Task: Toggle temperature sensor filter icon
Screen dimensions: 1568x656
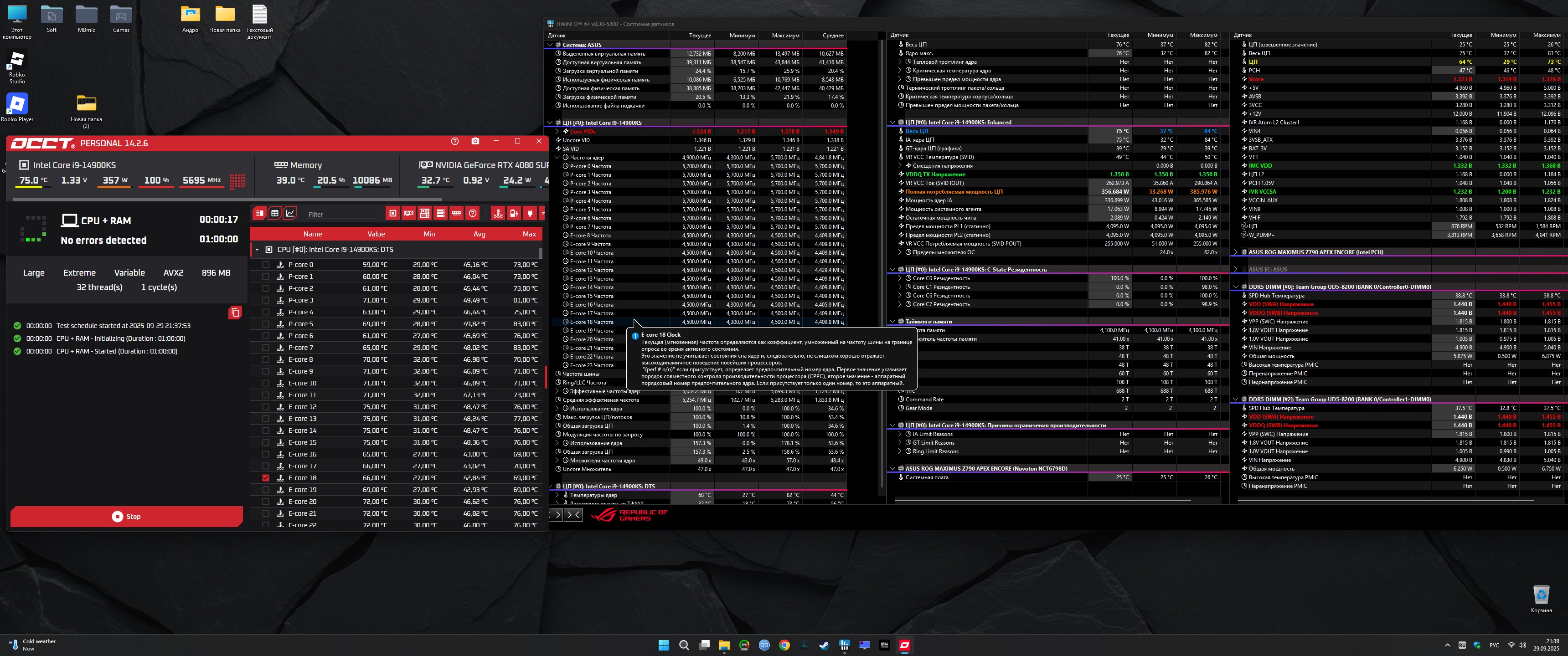Action: pos(498,213)
